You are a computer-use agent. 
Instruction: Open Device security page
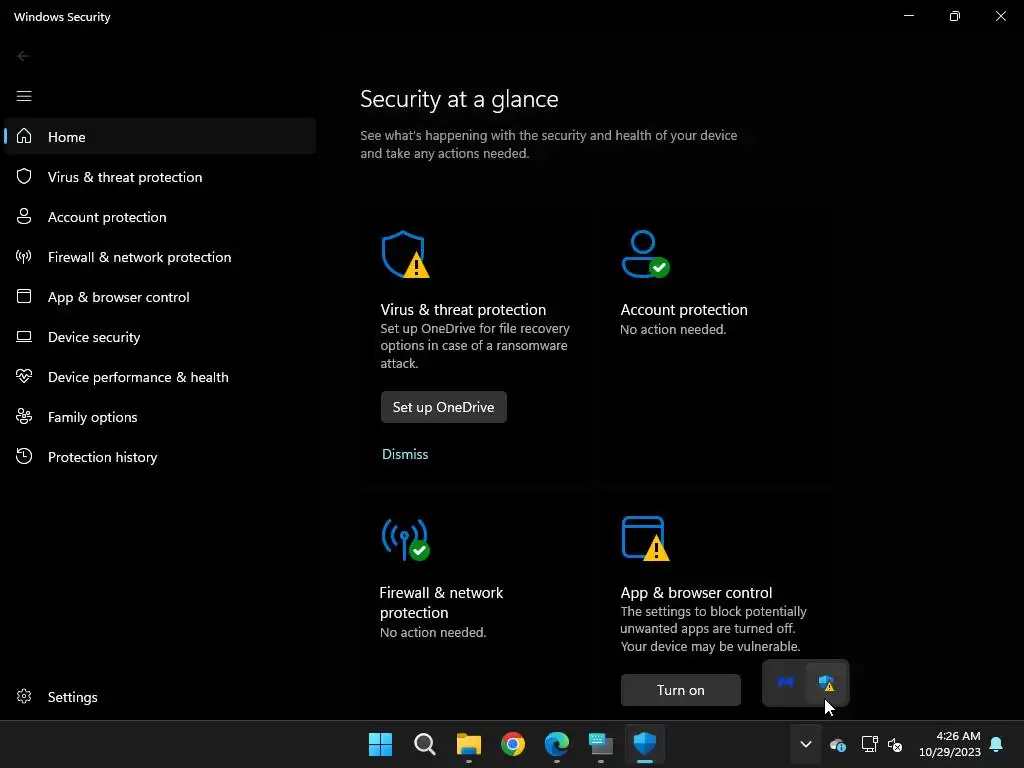(x=160, y=337)
